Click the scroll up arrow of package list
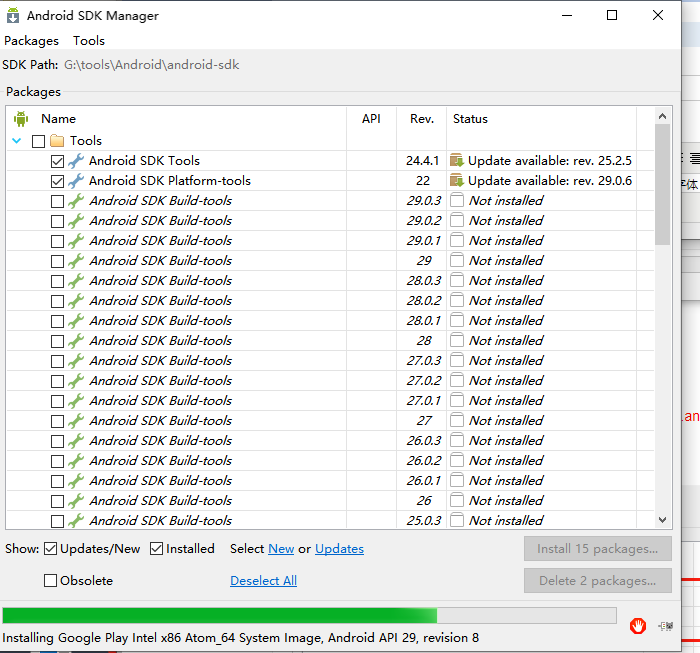Viewport: 700px width, 653px height. click(x=662, y=116)
